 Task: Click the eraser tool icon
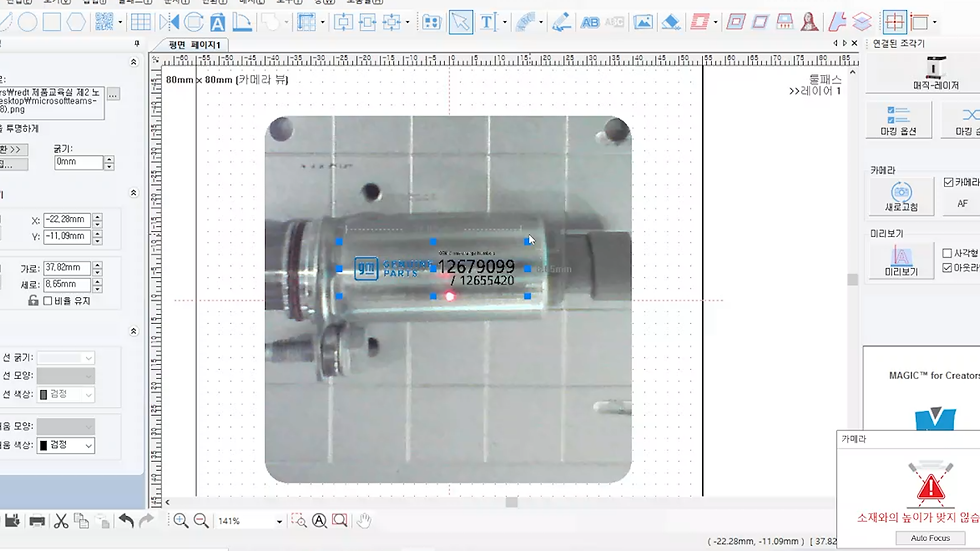(671, 22)
